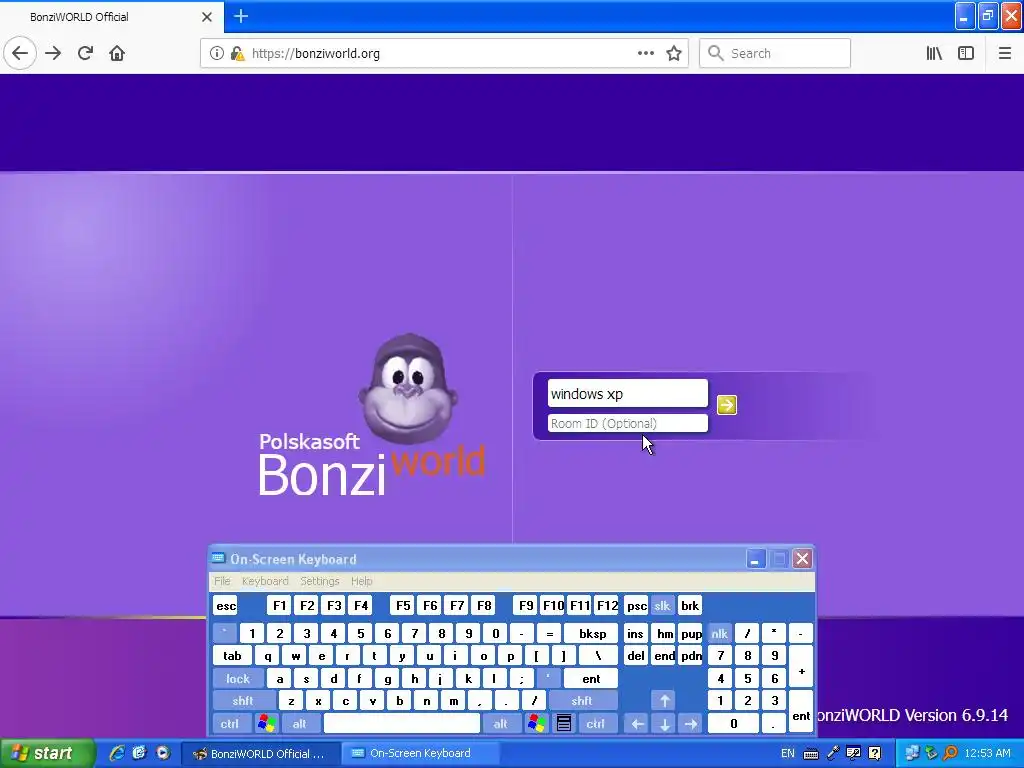Click the q key on on-screen keyboard
Image resolution: width=1024 pixels, height=768 pixels.
click(x=268, y=656)
